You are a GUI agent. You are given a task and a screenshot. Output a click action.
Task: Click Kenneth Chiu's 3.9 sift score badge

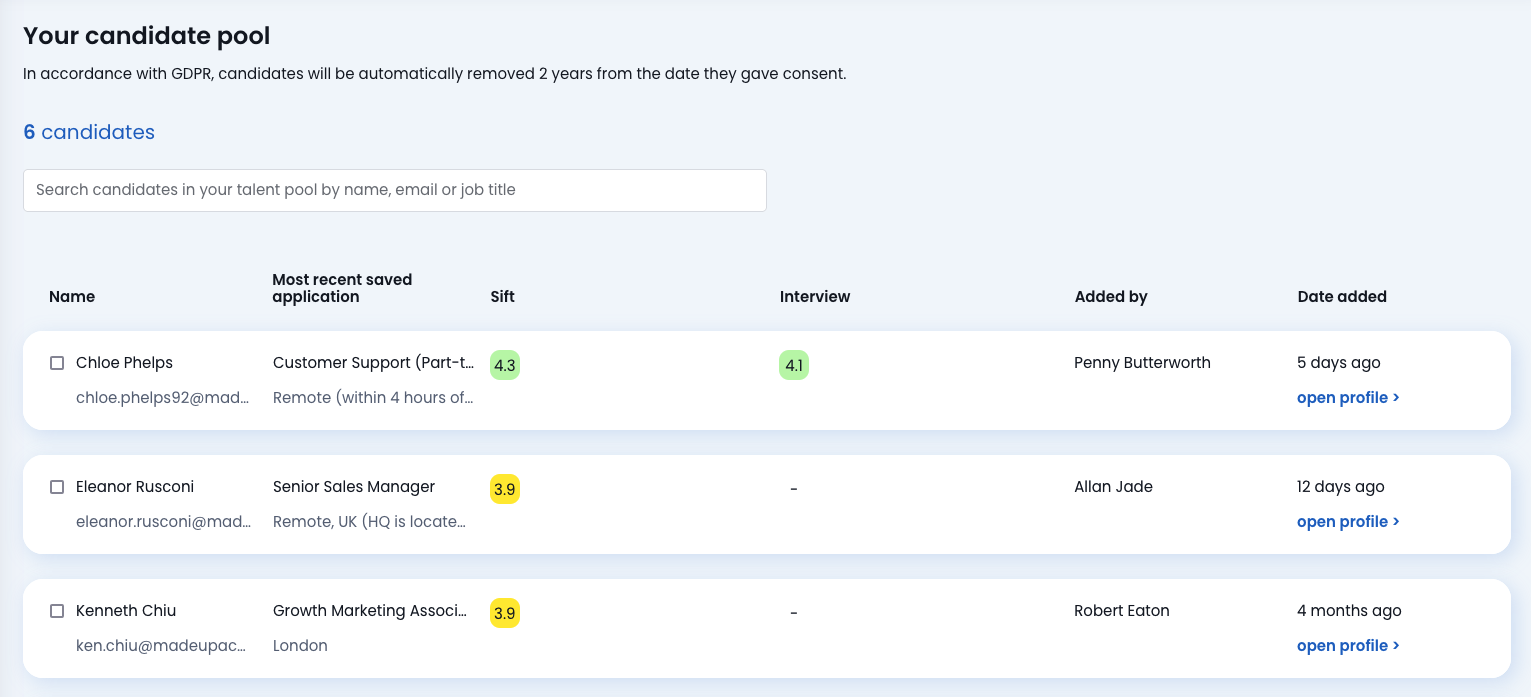(505, 614)
